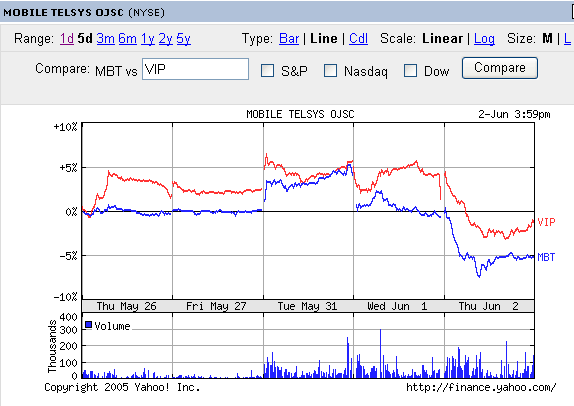Screen dimensions: 574x406
Task: Click the -5% axis label
Action: 68,256
